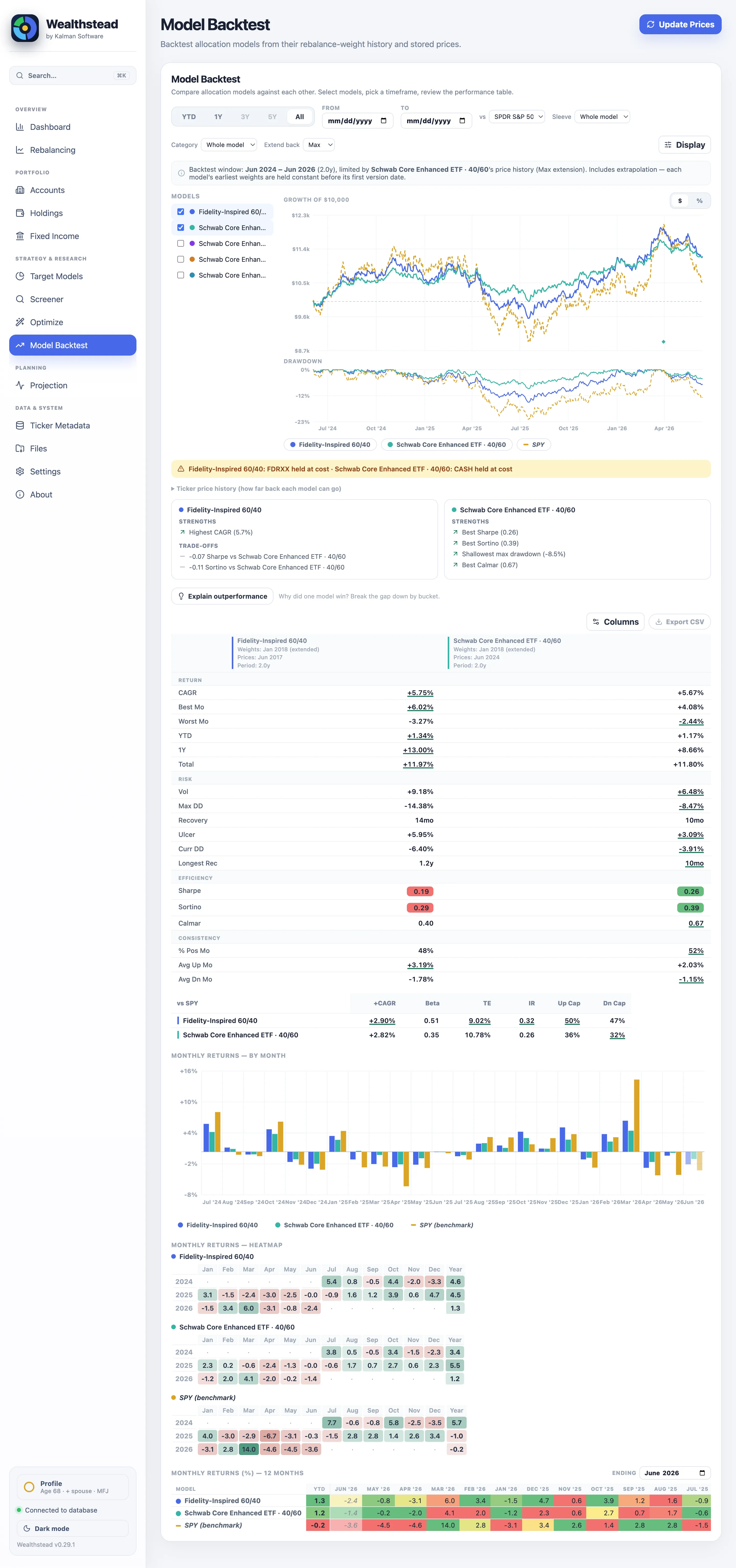This screenshot has height=1568, width=736.
Task: Select the All timeframe tab
Action: 300,117
